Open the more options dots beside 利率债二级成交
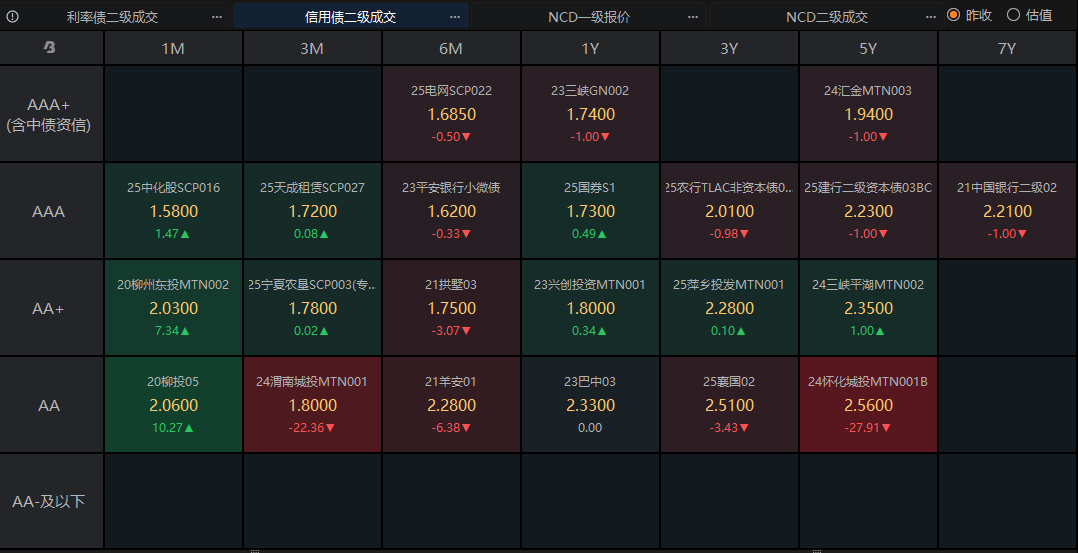Viewport: 1078px width, 553px height. pos(217,17)
